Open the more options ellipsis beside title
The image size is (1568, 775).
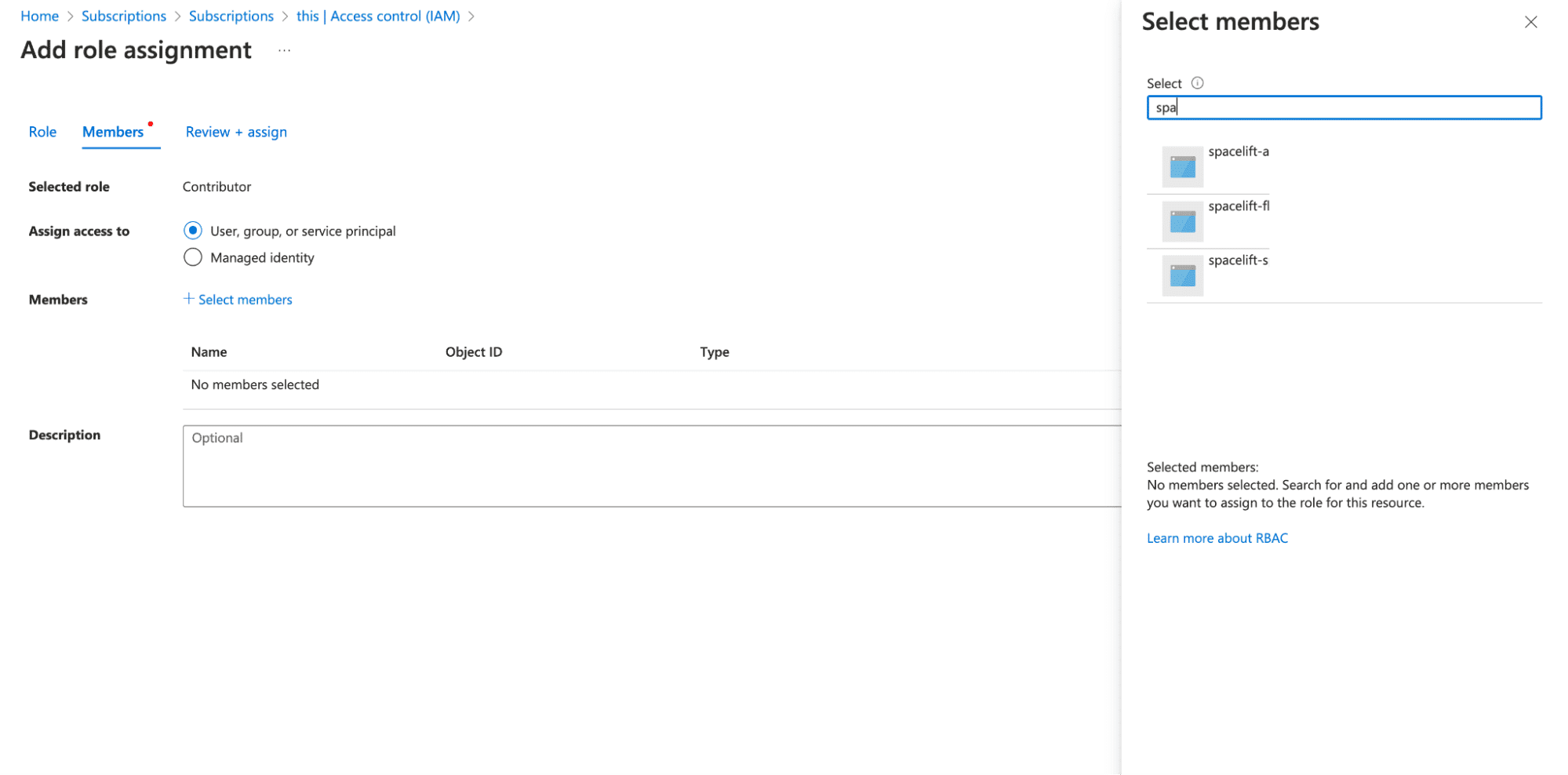point(284,51)
